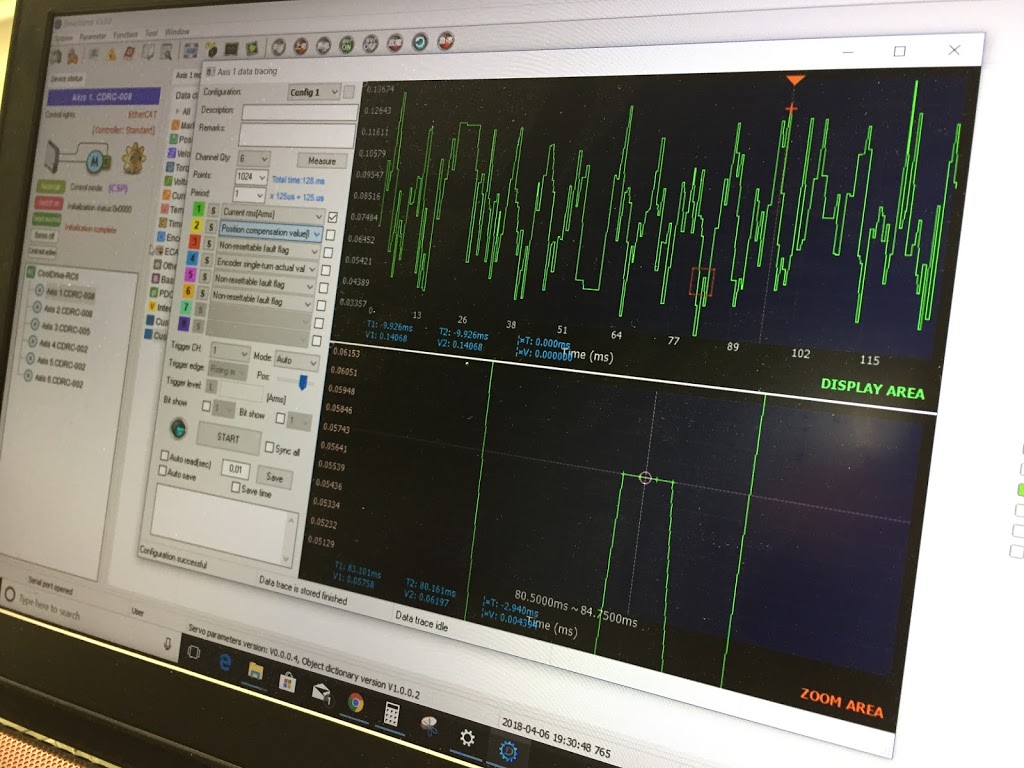Open the Channel Qty dropdown
The image size is (1024, 768).
[x=253, y=159]
